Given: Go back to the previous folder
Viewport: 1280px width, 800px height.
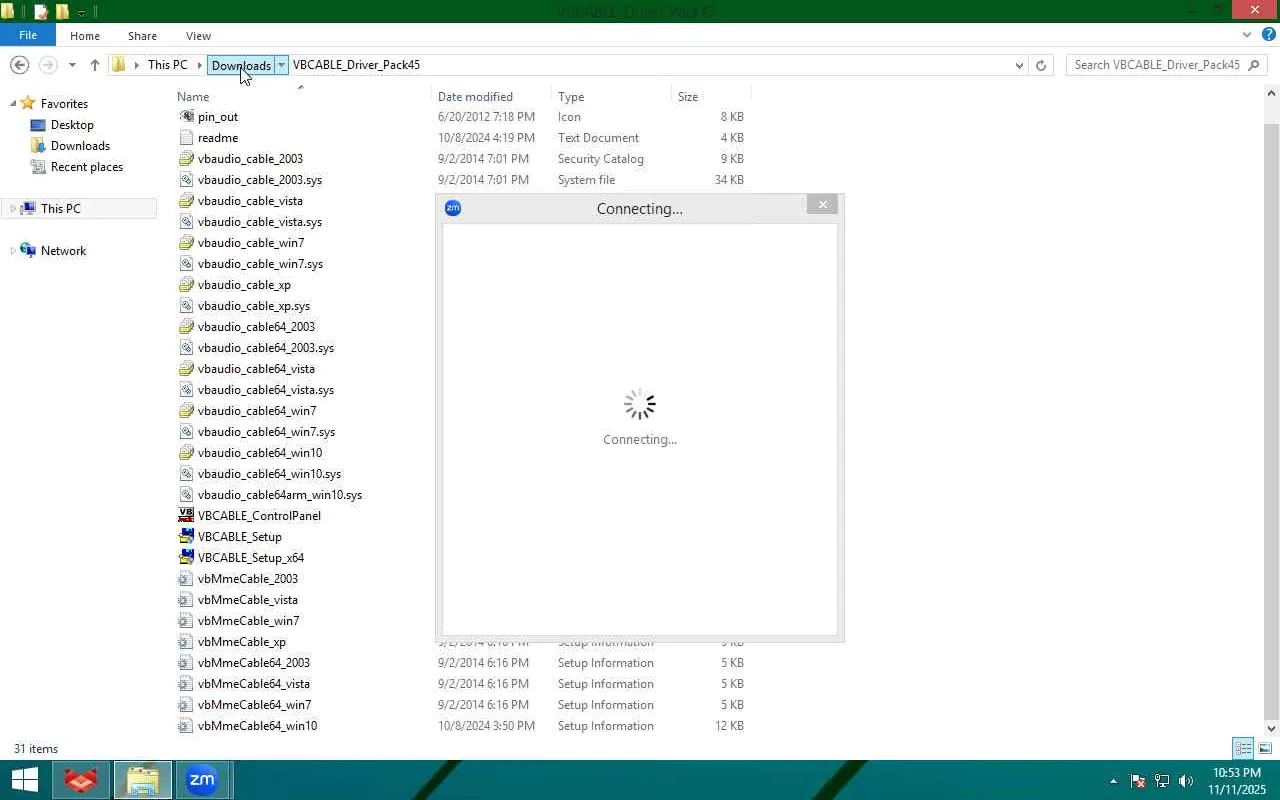Looking at the screenshot, I should click(x=19, y=65).
